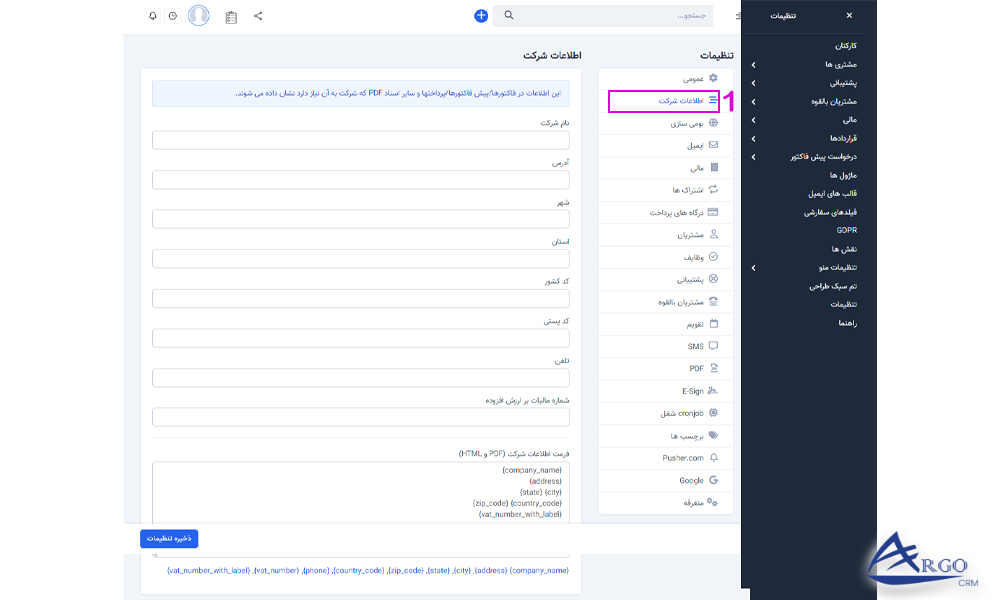
Task: Open the cronjob settings icon
Action: 714,412
